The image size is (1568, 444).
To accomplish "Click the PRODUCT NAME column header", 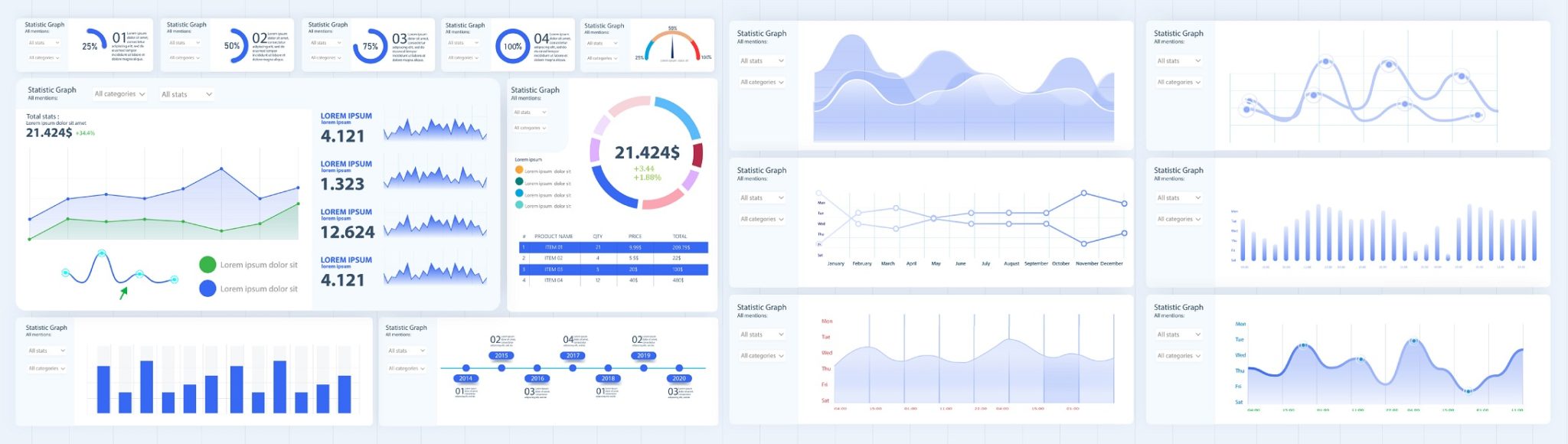I will point(554,237).
